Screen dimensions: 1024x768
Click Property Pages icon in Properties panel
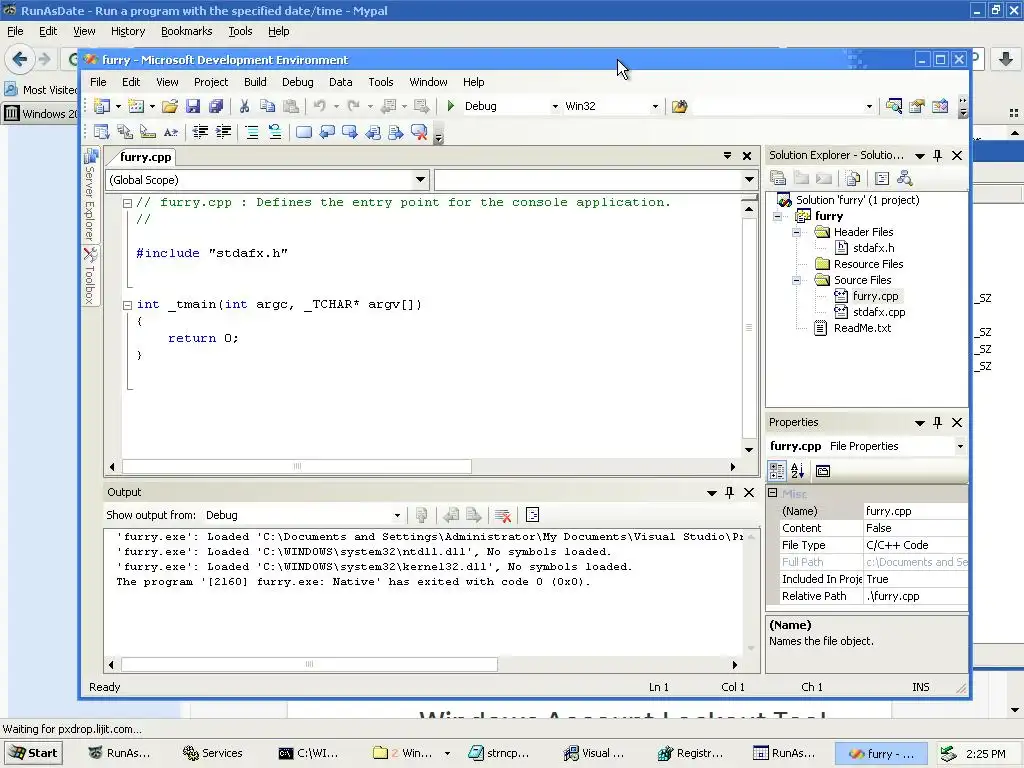click(823, 471)
